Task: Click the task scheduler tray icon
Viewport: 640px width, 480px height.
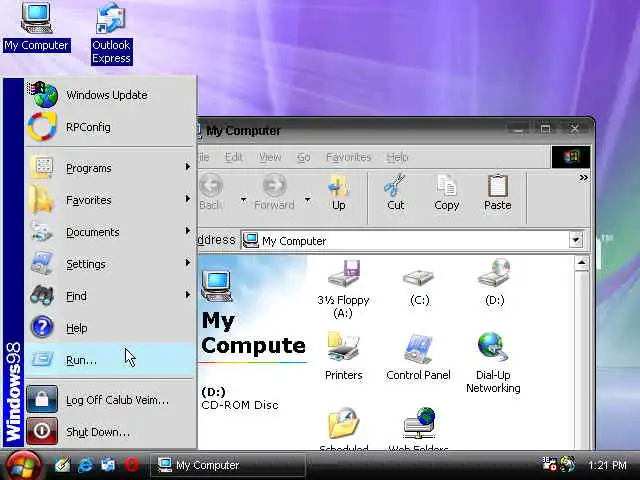Action: coord(549,464)
